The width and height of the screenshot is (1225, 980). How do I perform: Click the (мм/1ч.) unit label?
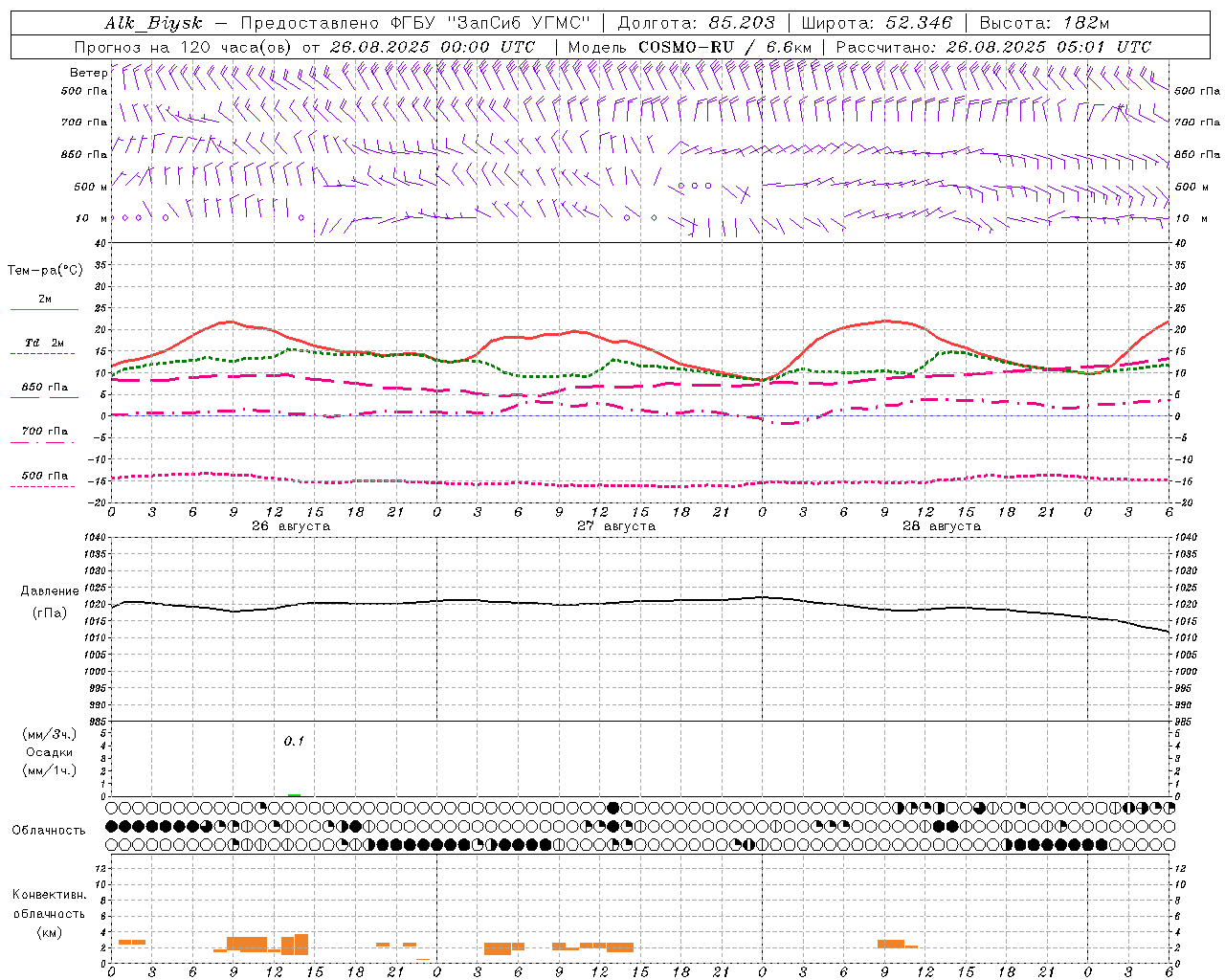tap(50, 770)
